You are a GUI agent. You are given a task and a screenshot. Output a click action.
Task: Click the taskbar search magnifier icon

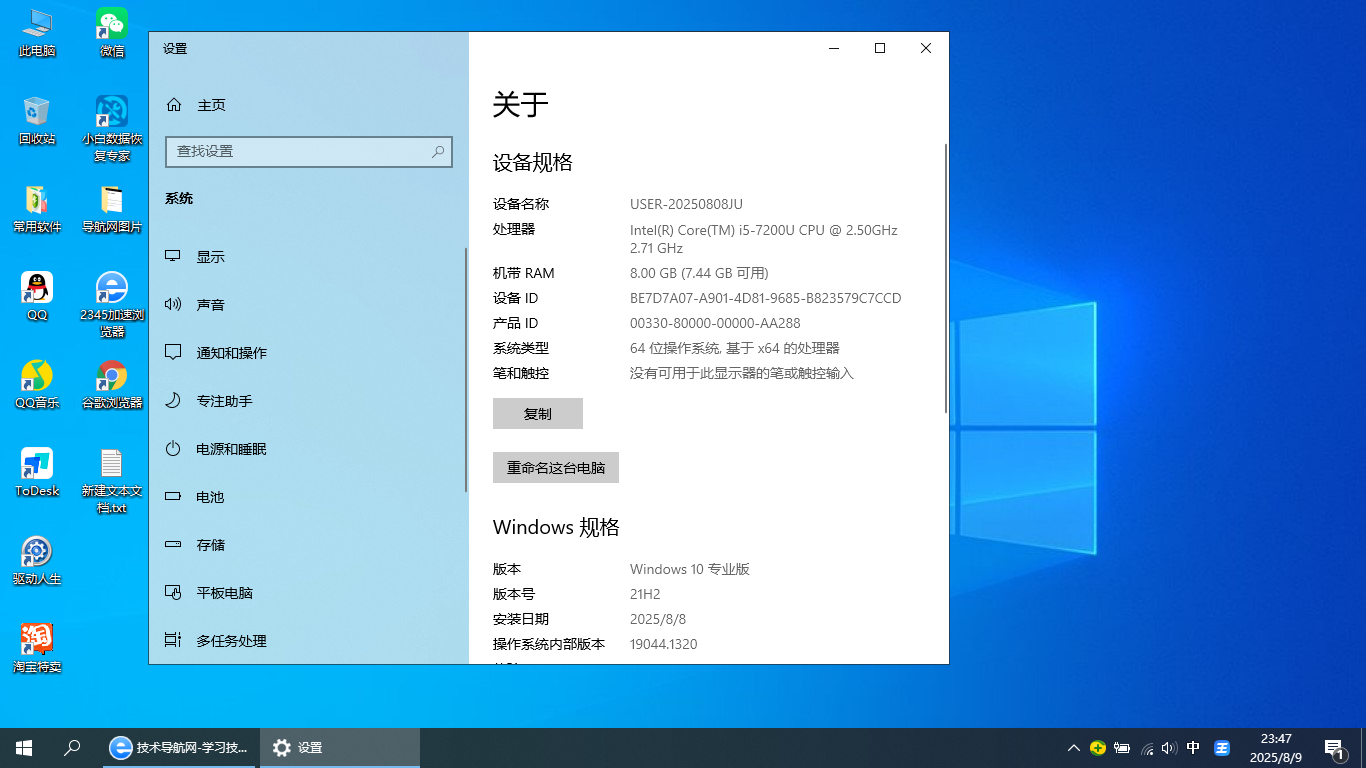[x=72, y=747]
